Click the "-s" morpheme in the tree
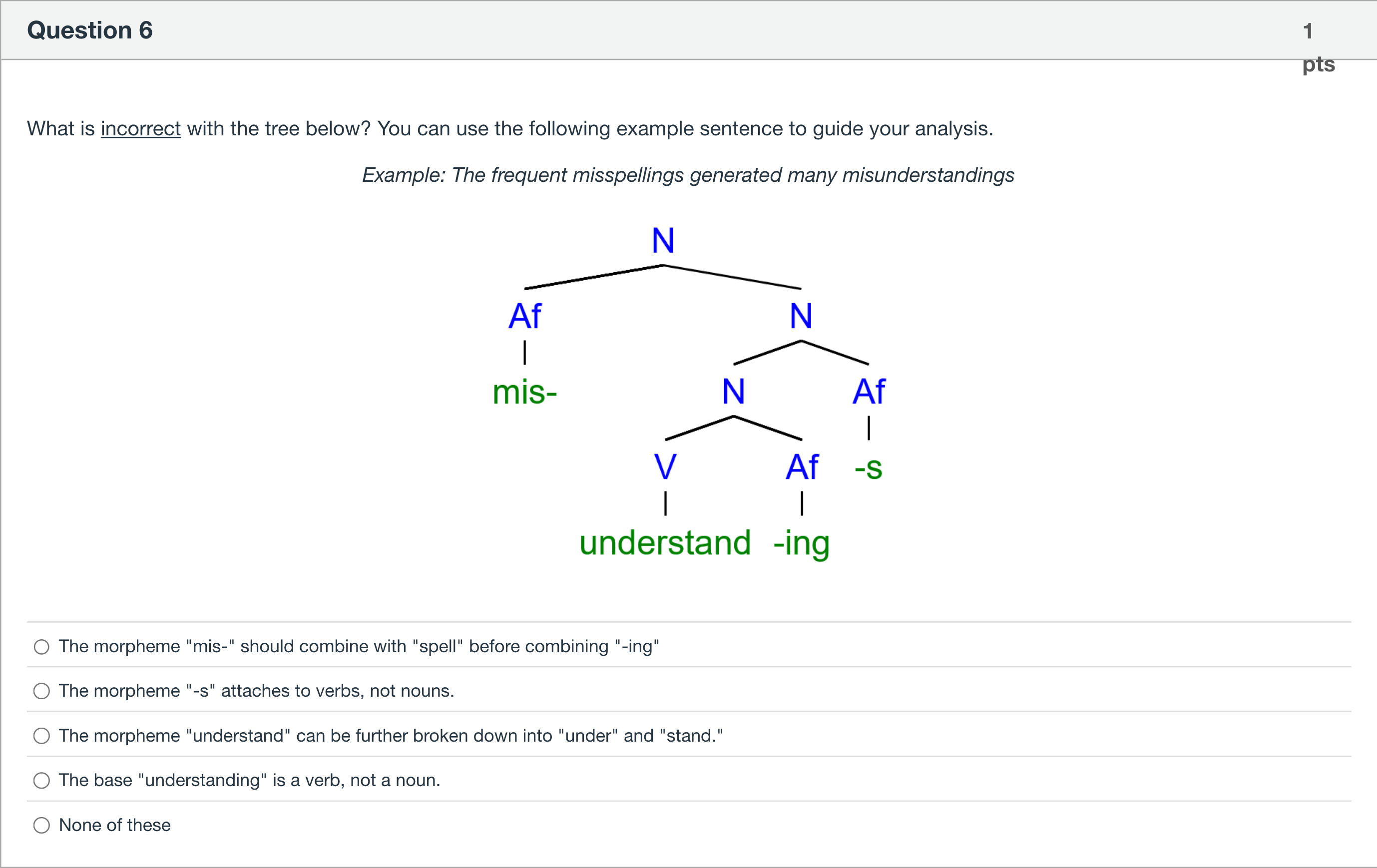The width and height of the screenshot is (1377, 868). tap(869, 468)
